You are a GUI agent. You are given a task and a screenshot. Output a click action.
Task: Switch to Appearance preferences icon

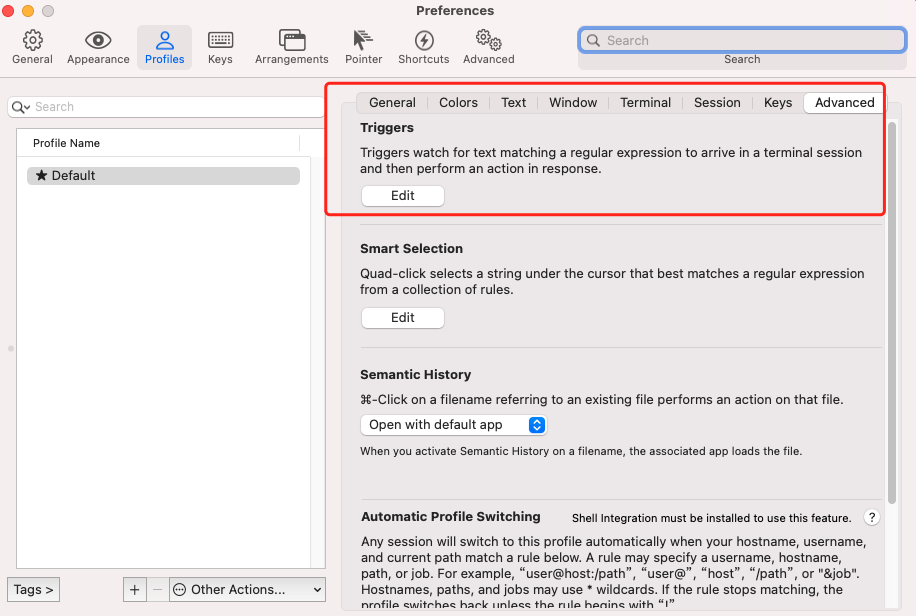(x=98, y=46)
